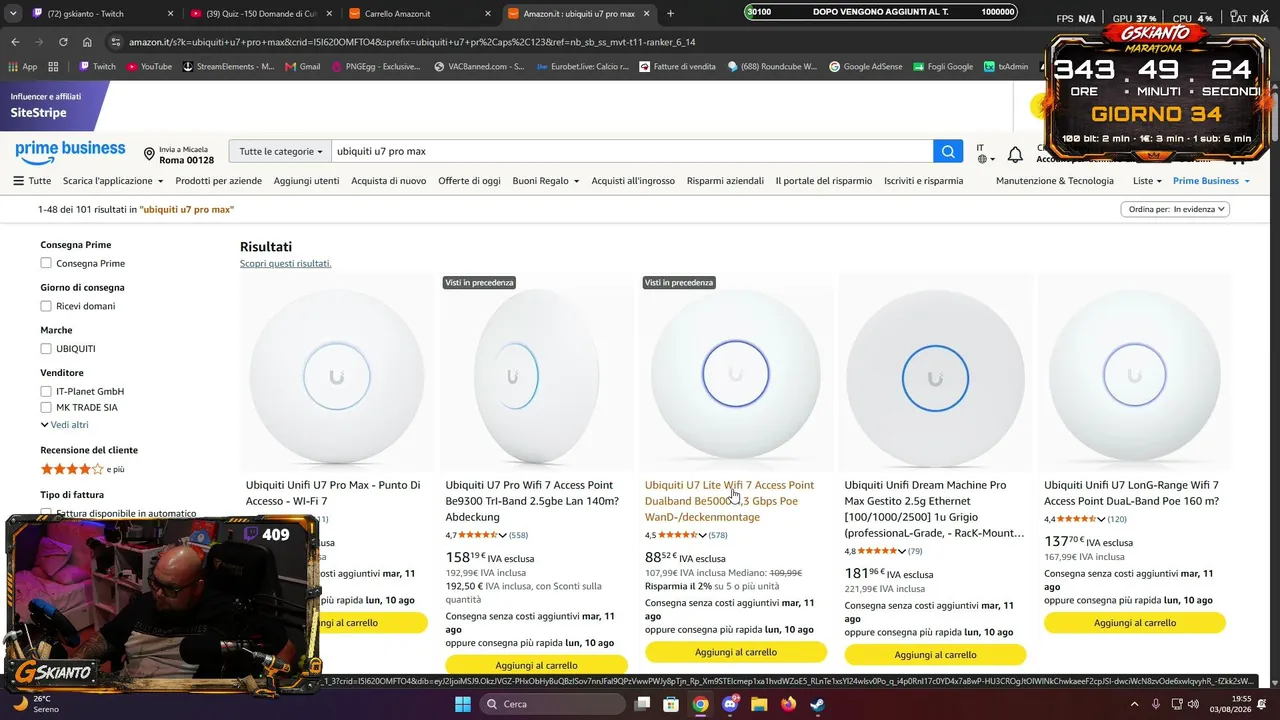Open the YouTube bookmark
The image size is (1280, 720).
148,67
